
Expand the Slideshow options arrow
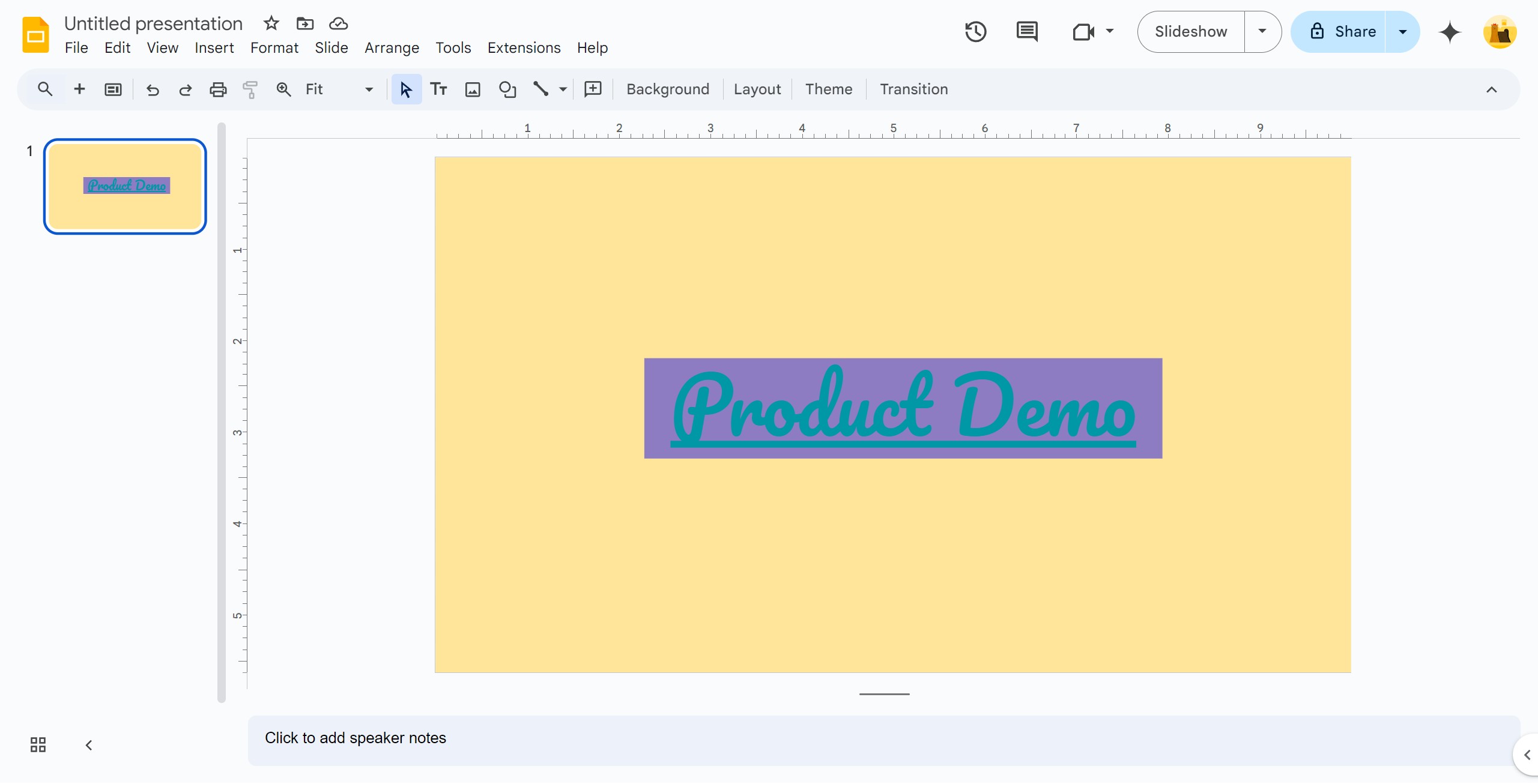1262,32
